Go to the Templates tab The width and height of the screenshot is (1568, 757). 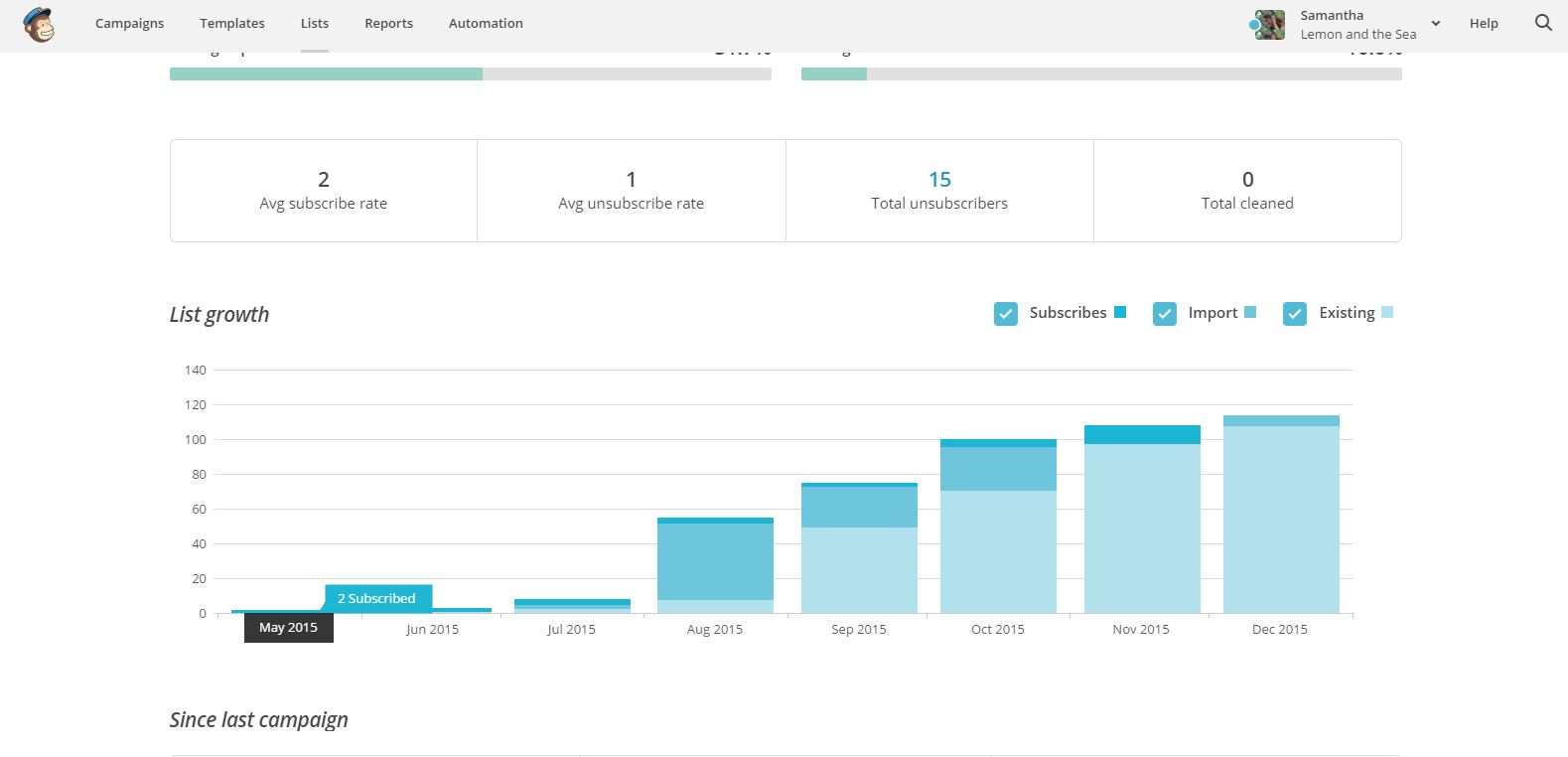click(232, 23)
